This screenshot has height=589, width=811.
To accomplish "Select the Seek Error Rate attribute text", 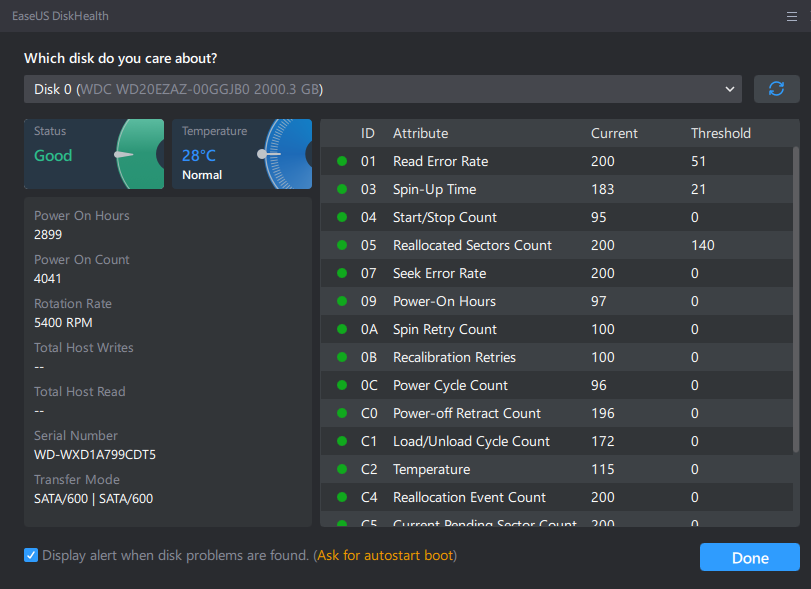I will [x=440, y=273].
